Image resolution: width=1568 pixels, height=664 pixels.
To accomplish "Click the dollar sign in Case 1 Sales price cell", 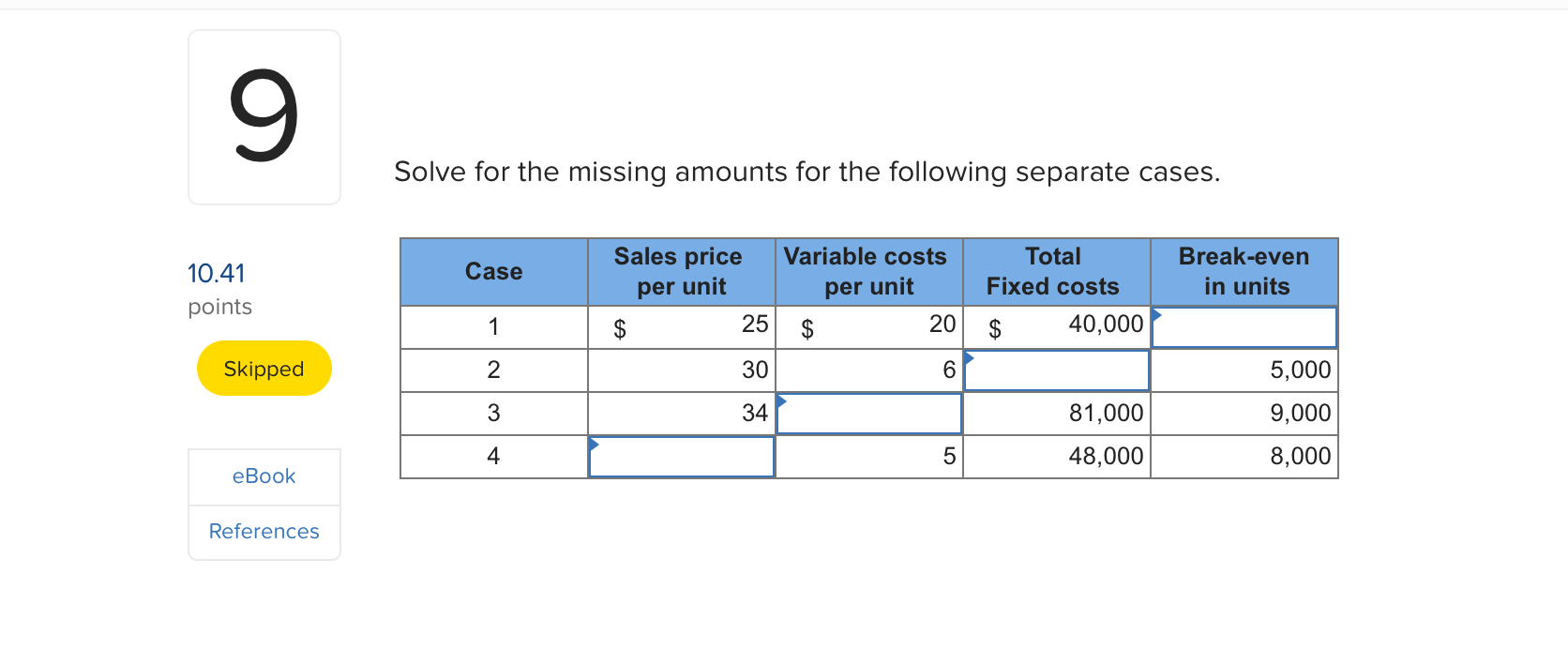I will 620,327.
